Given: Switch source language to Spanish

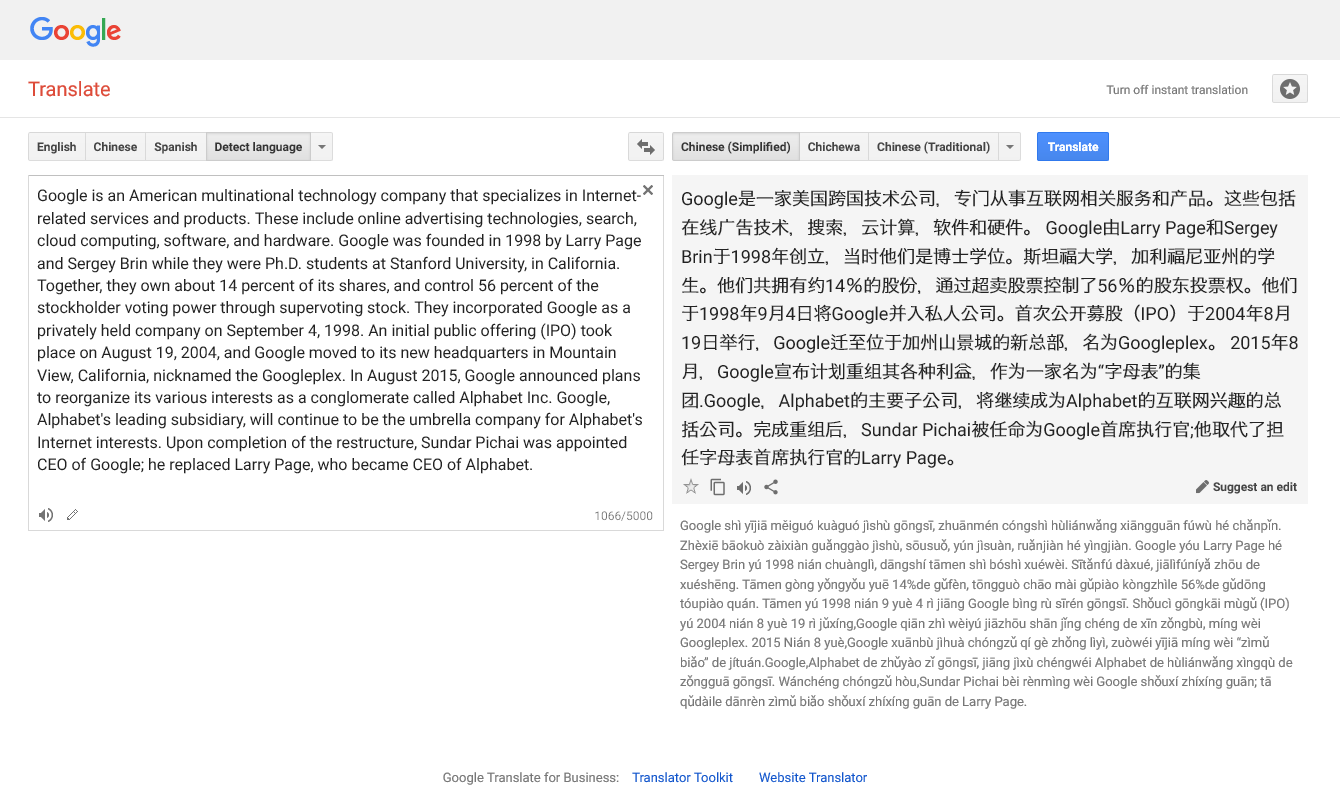Looking at the screenshot, I should click(x=175, y=146).
